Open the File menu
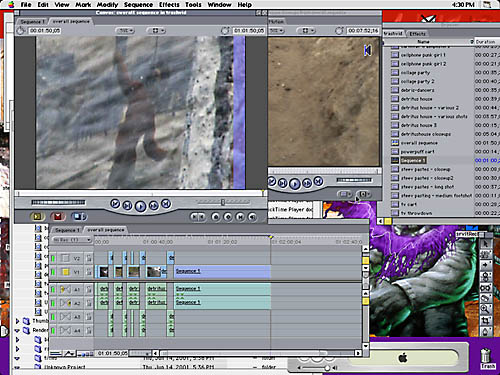The height and width of the screenshot is (375, 500). click(x=26, y=5)
